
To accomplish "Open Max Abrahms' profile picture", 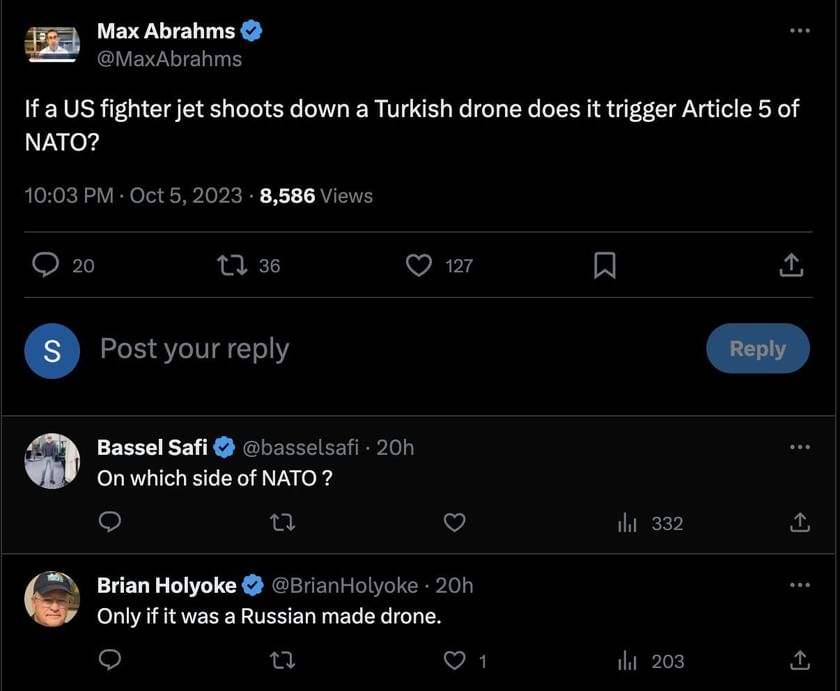I will [x=52, y=44].
